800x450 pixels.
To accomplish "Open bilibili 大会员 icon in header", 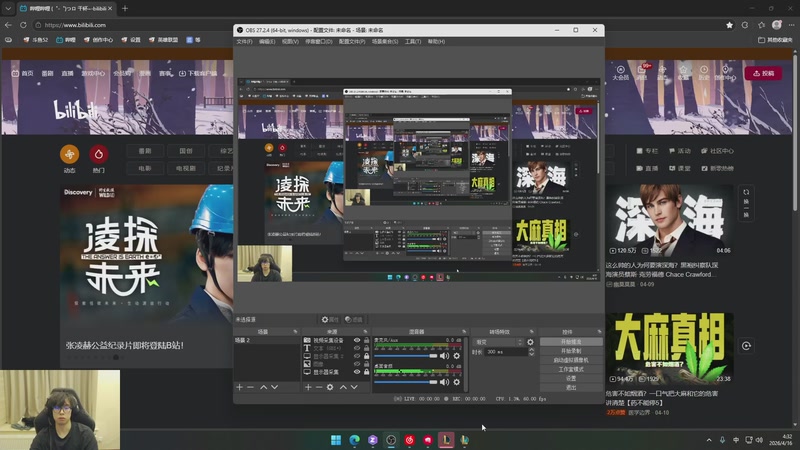I will point(620,73).
